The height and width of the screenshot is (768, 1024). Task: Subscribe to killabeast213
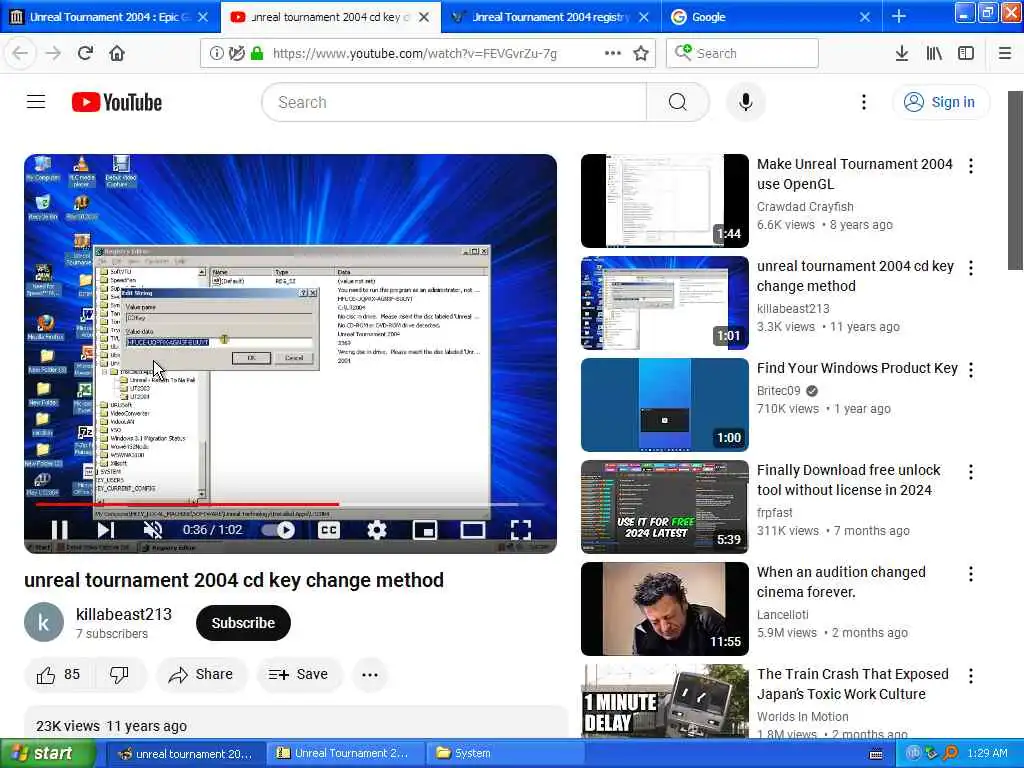(x=243, y=623)
